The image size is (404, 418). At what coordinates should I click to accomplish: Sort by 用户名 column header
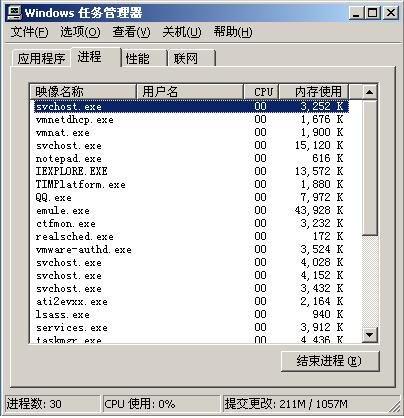click(190, 92)
